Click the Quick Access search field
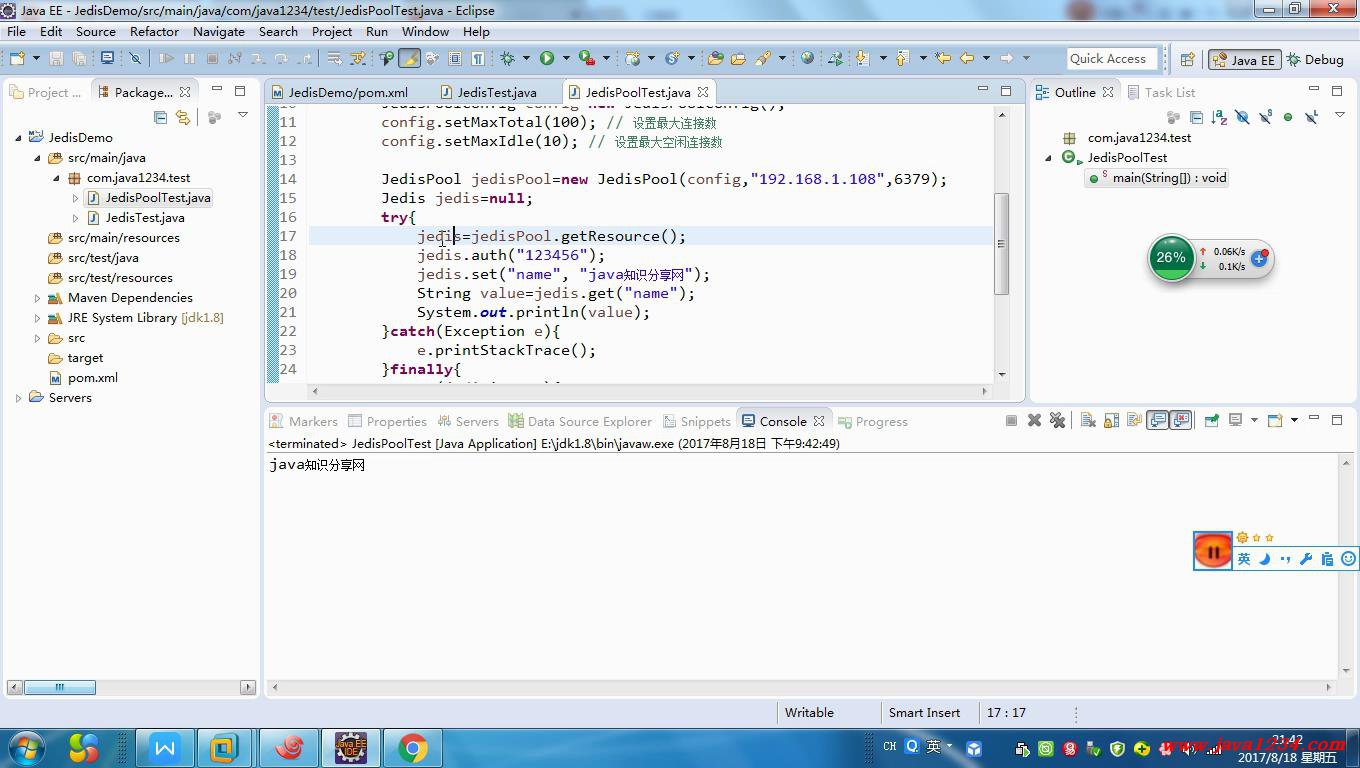 click(x=1112, y=59)
